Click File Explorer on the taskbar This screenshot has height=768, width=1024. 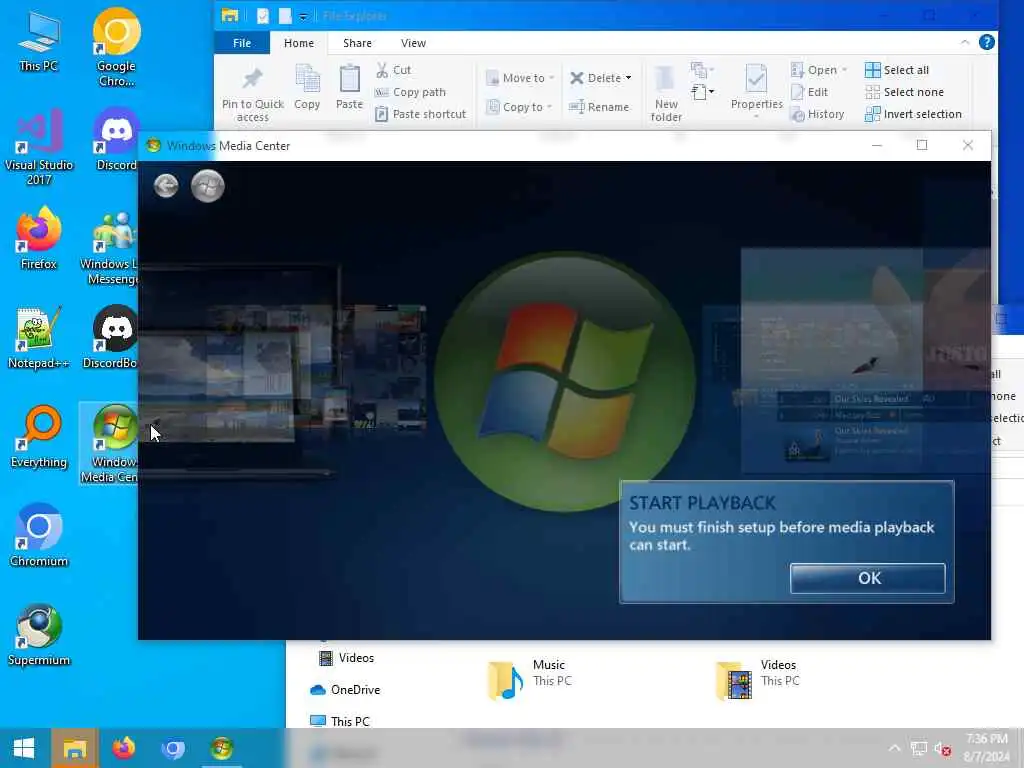click(74, 748)
